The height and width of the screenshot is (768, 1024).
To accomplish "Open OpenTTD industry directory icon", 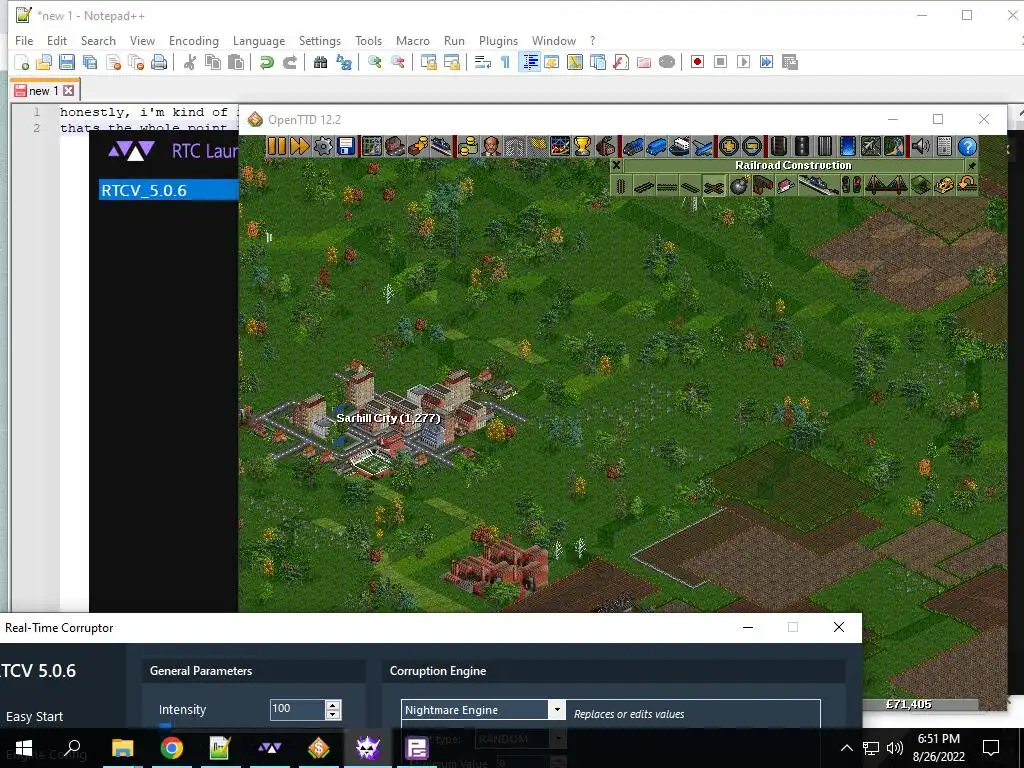I will (606, 146).
